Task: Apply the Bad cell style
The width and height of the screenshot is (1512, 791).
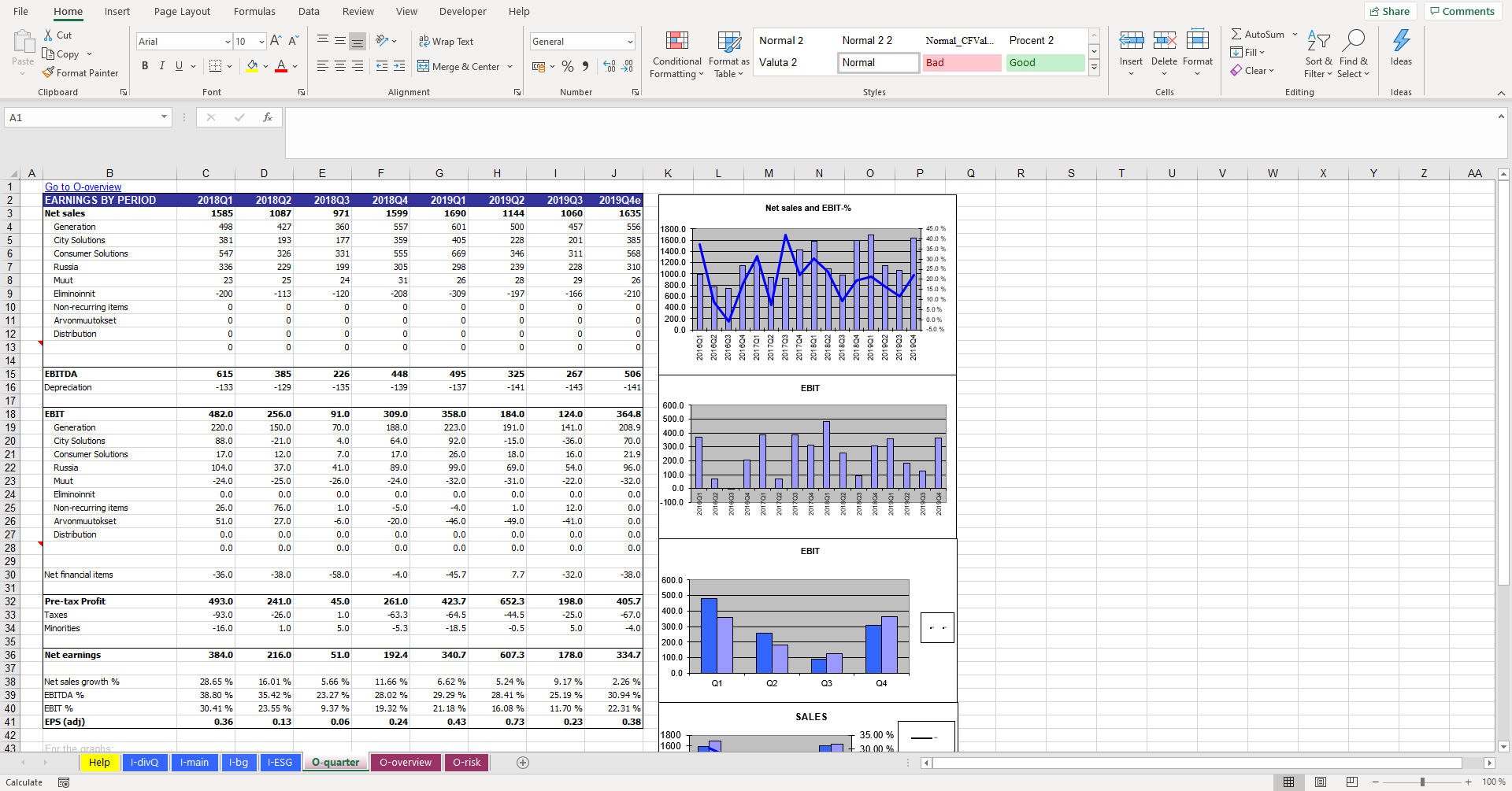Action: point(962,63)
